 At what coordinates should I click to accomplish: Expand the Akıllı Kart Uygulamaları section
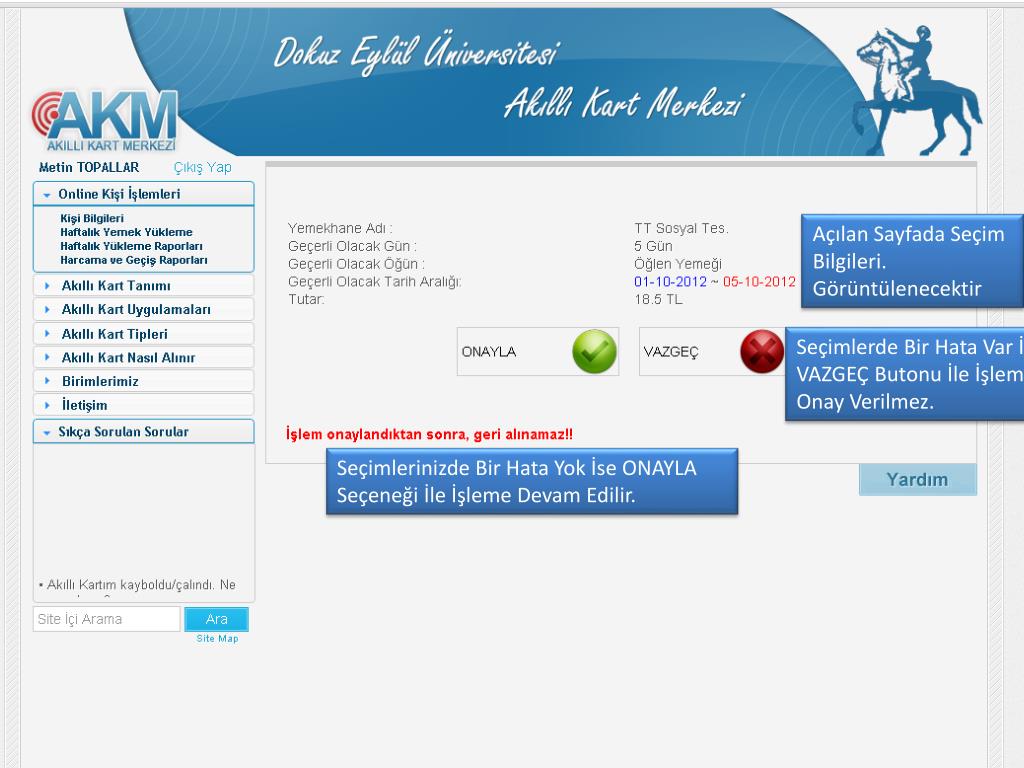(143, 310)
